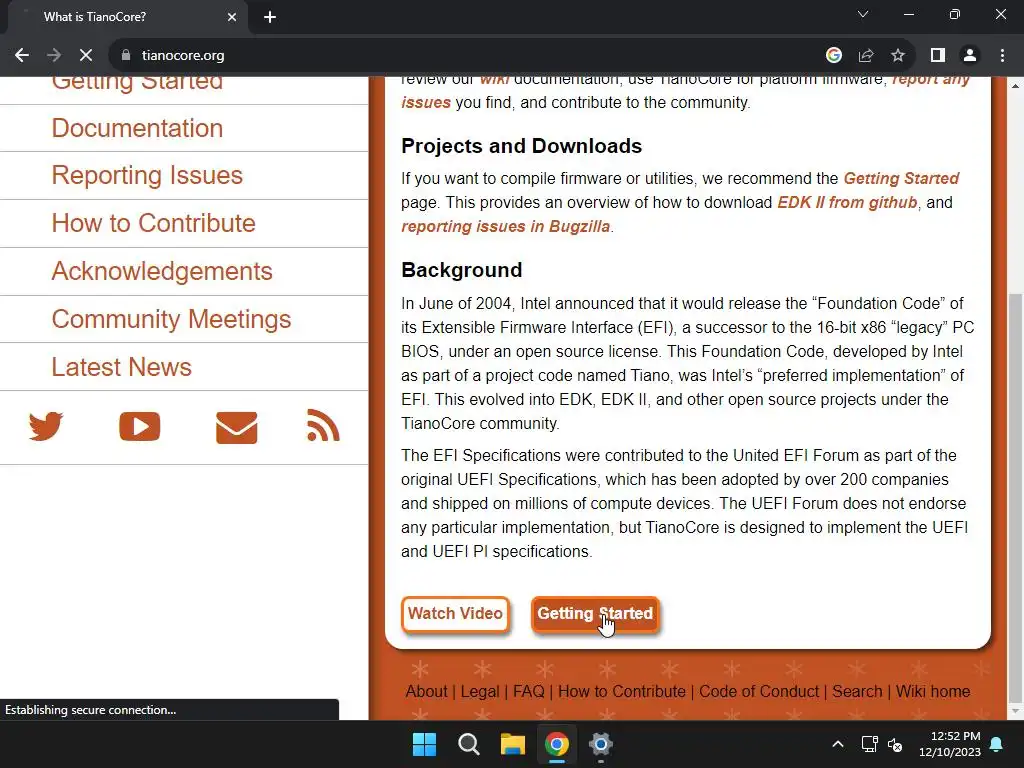Bookmark this page with the star icon
Image resolution: width=1024 pixels, height=768 pixels.
coord(898,56)
